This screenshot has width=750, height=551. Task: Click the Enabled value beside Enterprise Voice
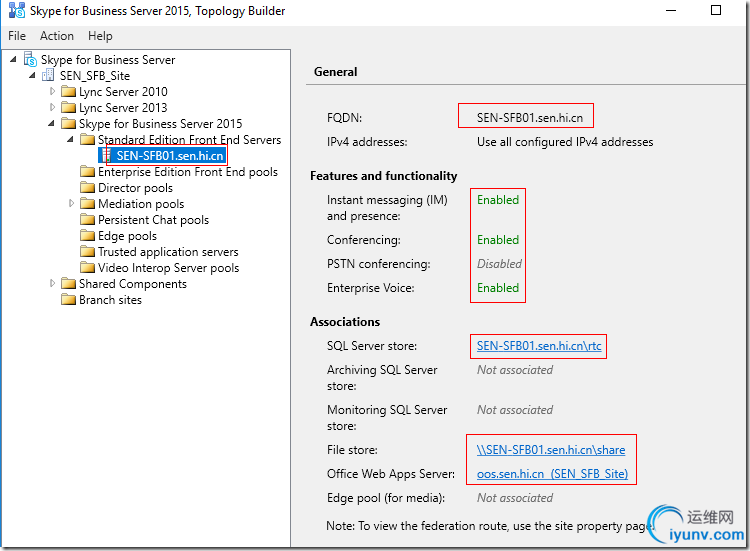(498, 288)
